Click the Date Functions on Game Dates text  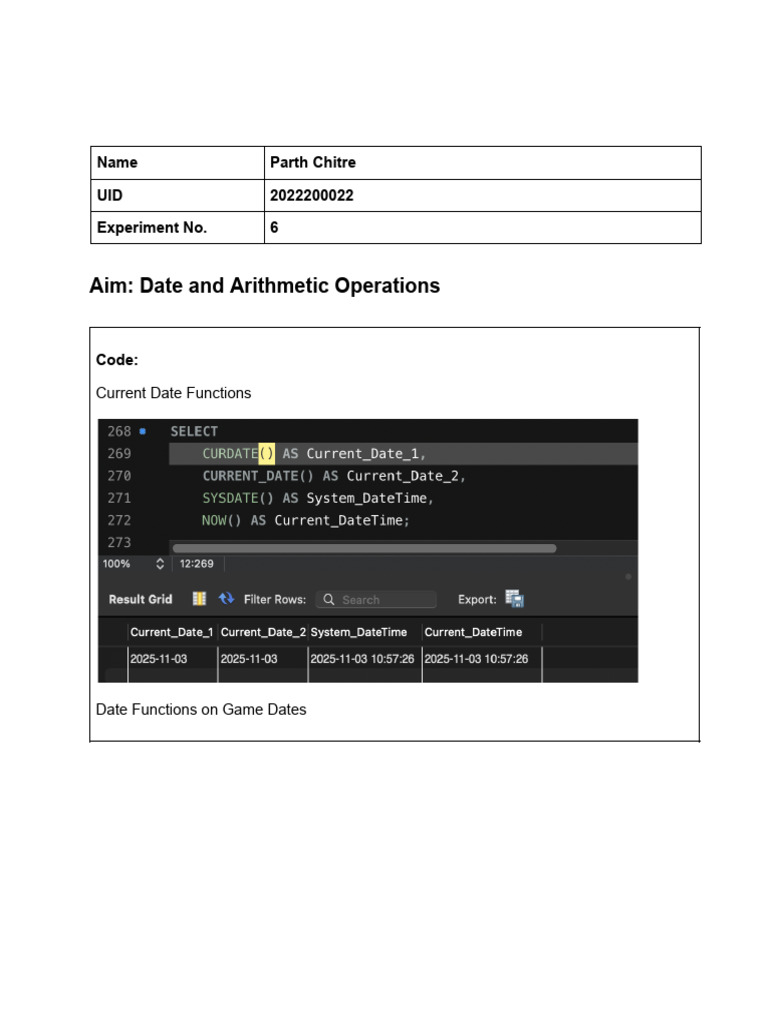point(201,709)
